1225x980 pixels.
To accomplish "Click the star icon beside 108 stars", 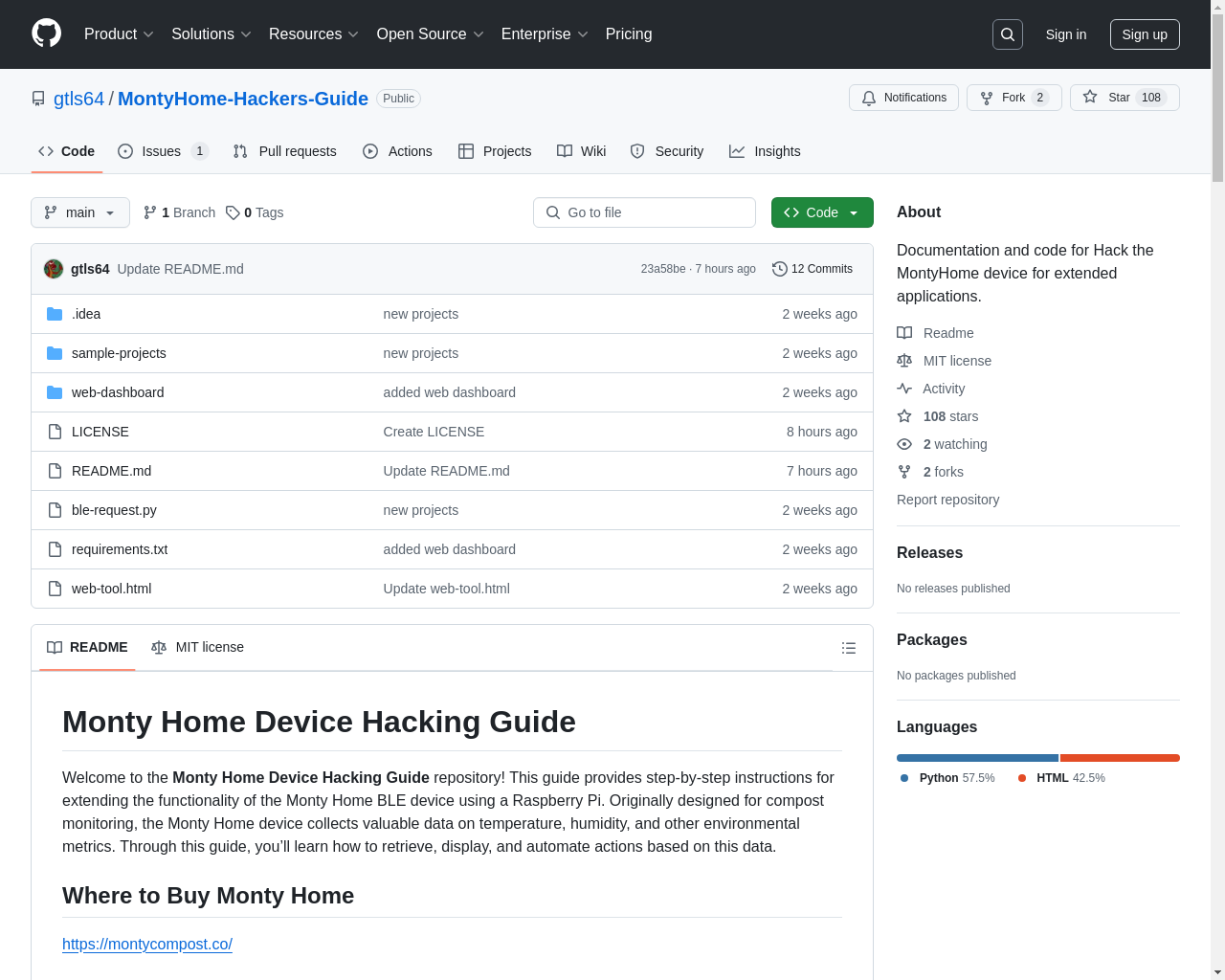I will (904, 416).
